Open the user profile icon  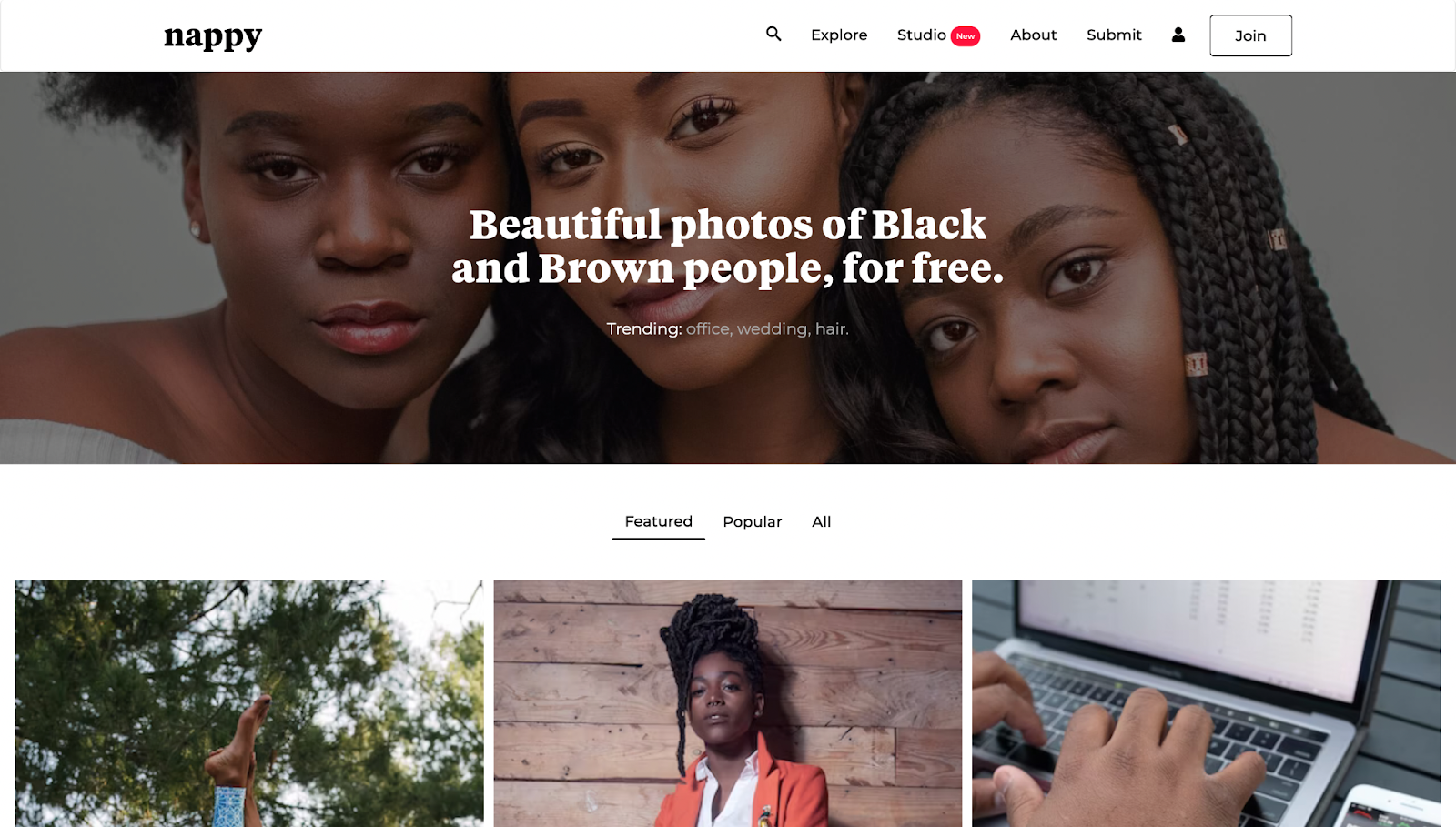pos(1178,35)
